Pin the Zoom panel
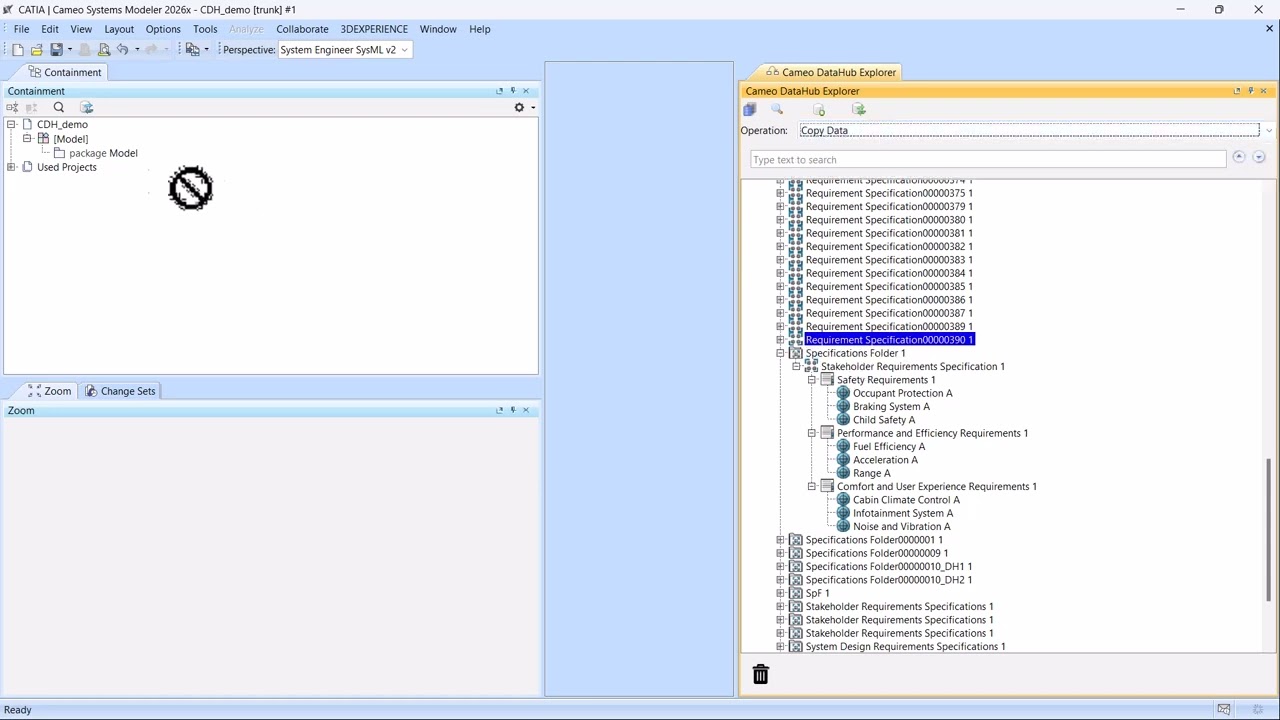 click(x=513, y=410)
